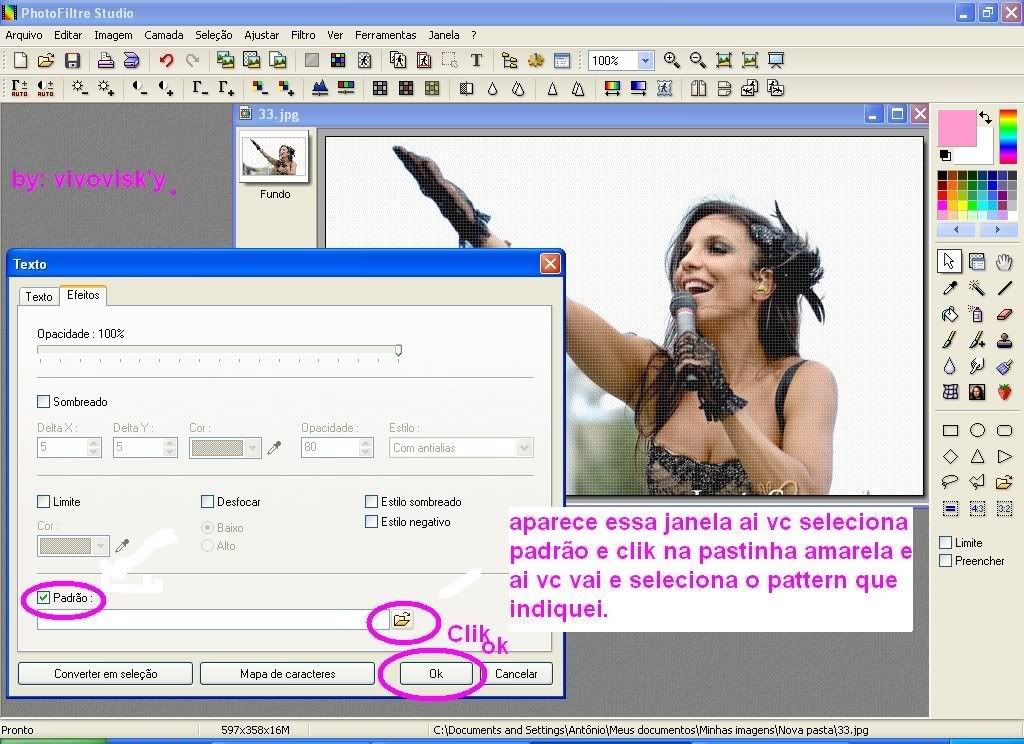Viewport: 1024px width, 744px height.
Task: Click the Undo arrow icon
Action: click(166, 61)
